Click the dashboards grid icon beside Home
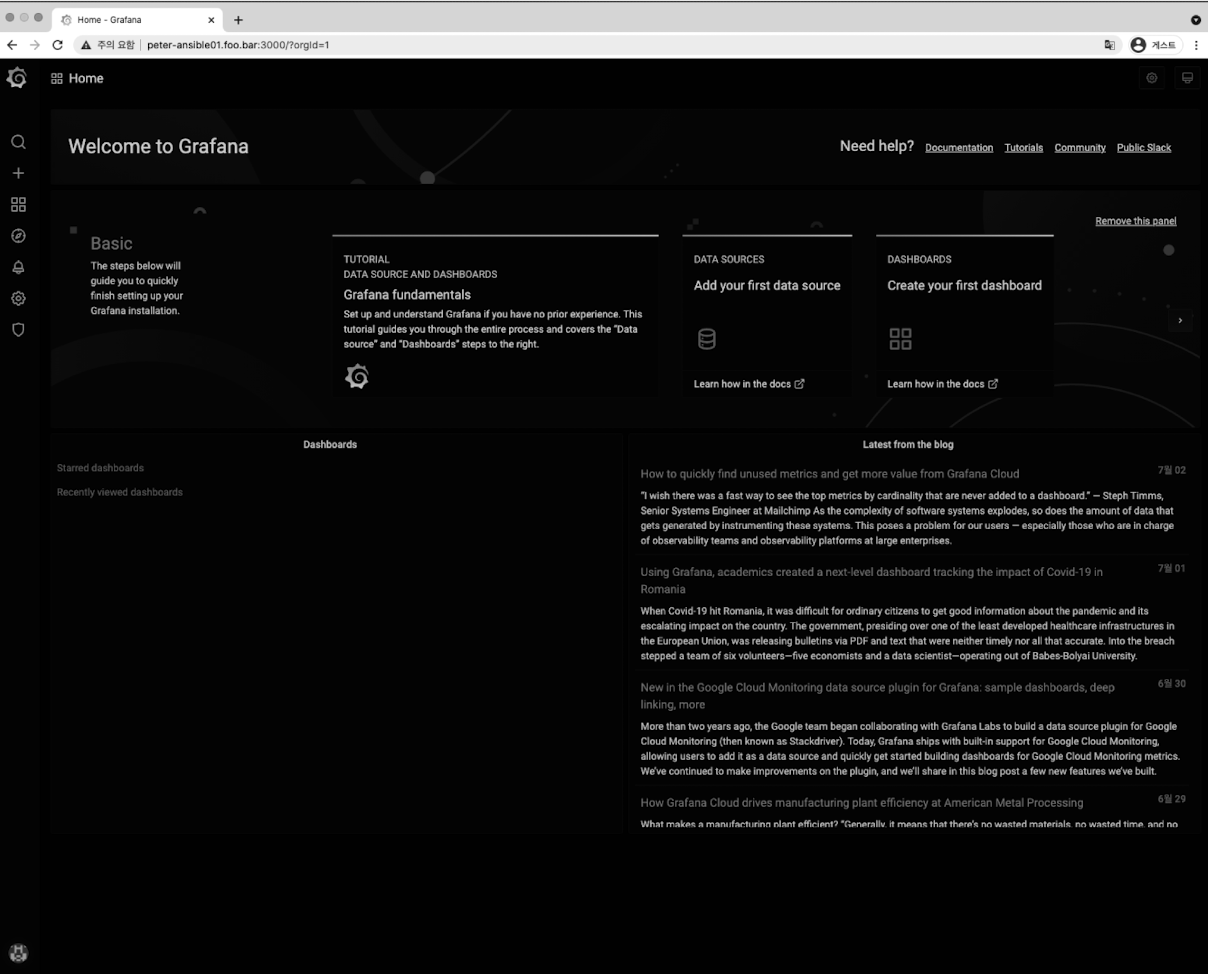The image size is (1208, 974). pyautogui.click(x=57, y=78)
